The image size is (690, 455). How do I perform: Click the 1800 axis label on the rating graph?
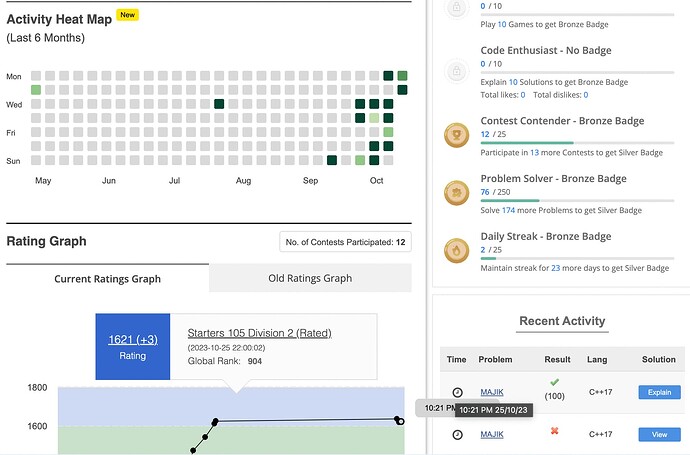pos(37,388)
